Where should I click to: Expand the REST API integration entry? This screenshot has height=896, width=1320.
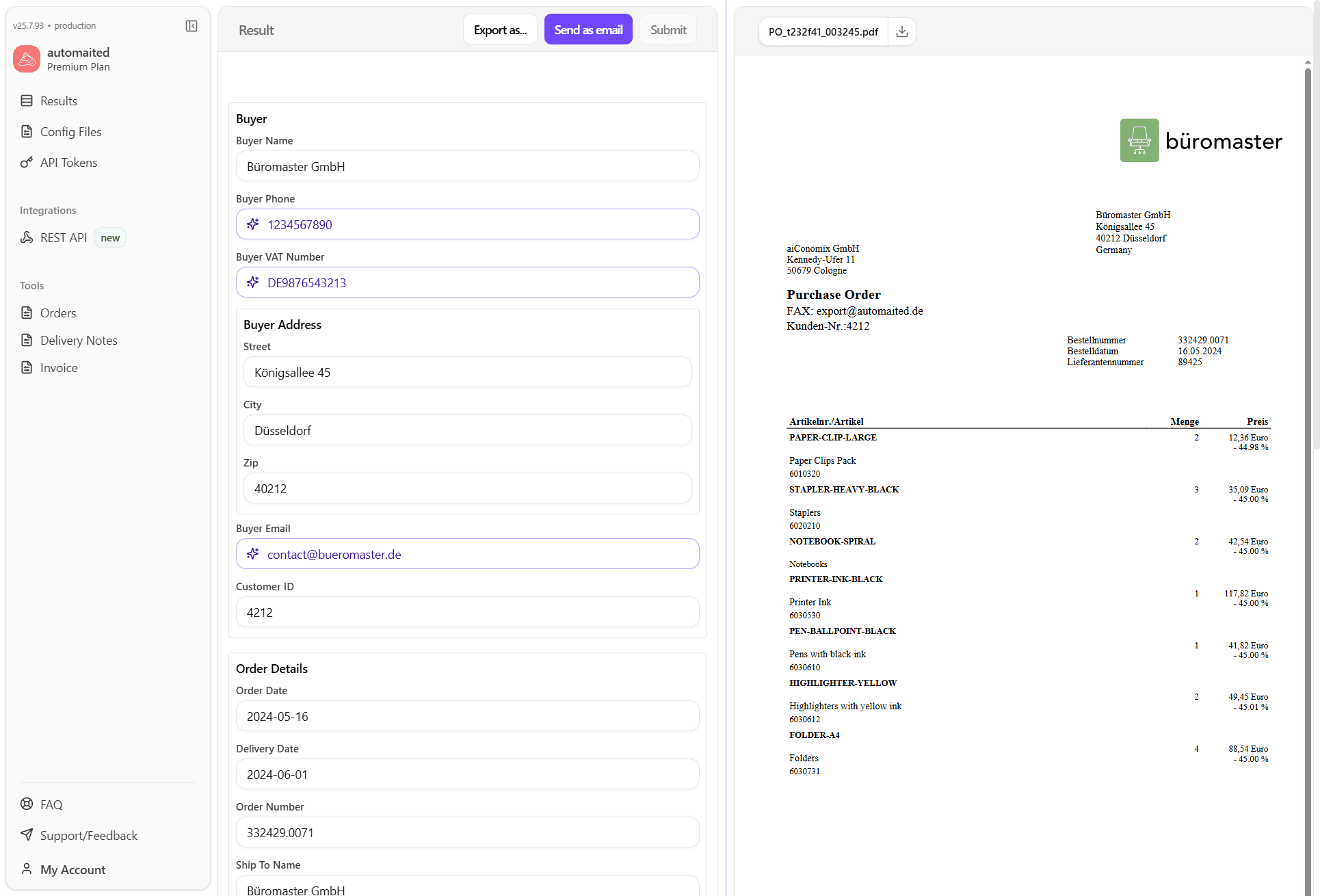(x=62, y=237)
